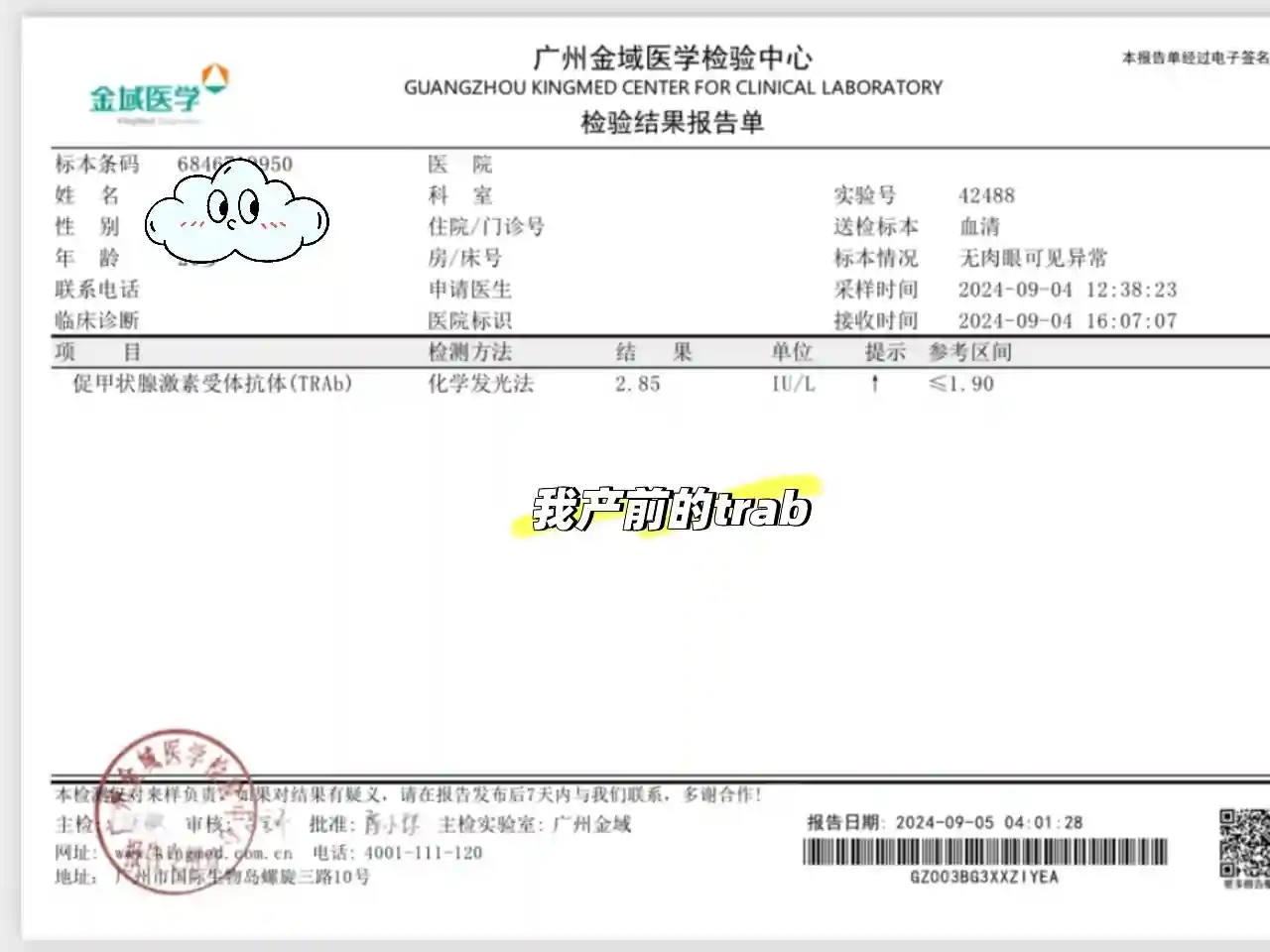Click the lab number 42488
Screen dimensions: 1270x952
986,195
